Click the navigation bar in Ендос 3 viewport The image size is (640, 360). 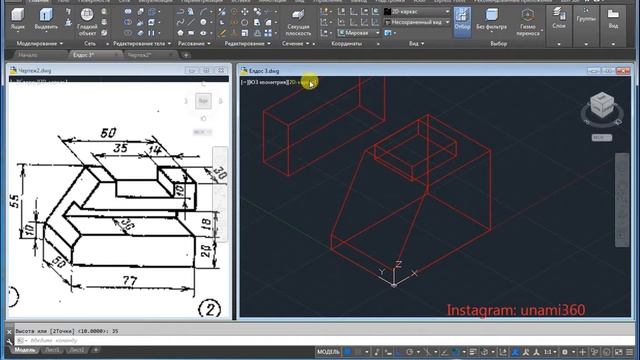(622, 200)
